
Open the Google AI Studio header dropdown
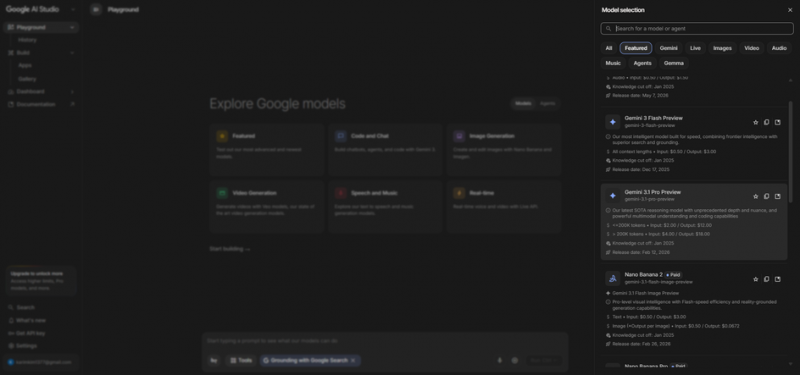[73, 10]
